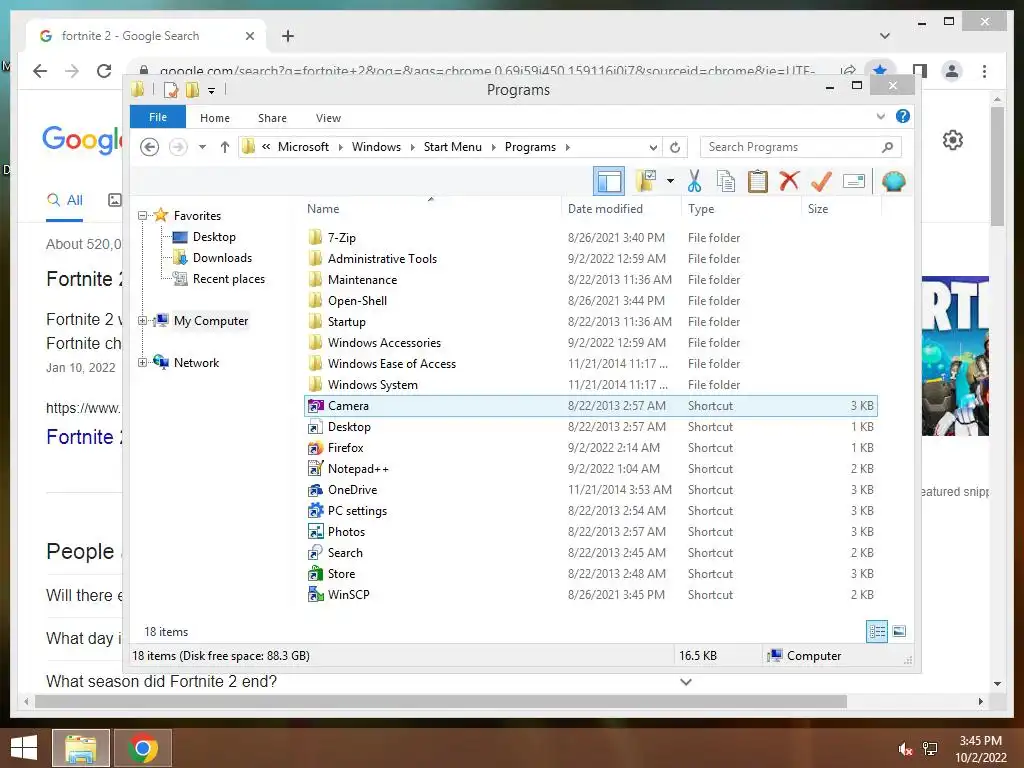This screenshot has height=768, width=1024.
Task: Open the recent locations dropdown arrow
Action: point(202,147)
